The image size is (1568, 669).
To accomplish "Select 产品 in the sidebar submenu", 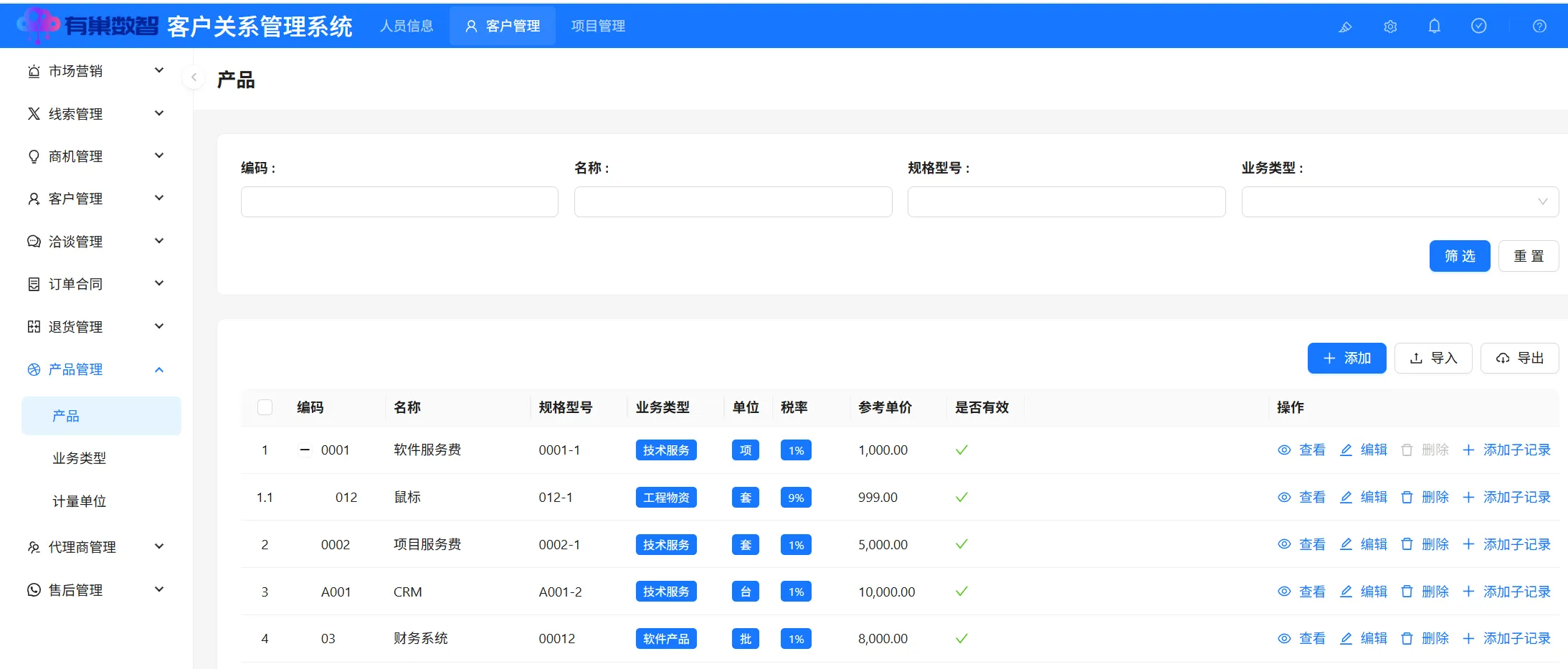I will coord(101,416).
